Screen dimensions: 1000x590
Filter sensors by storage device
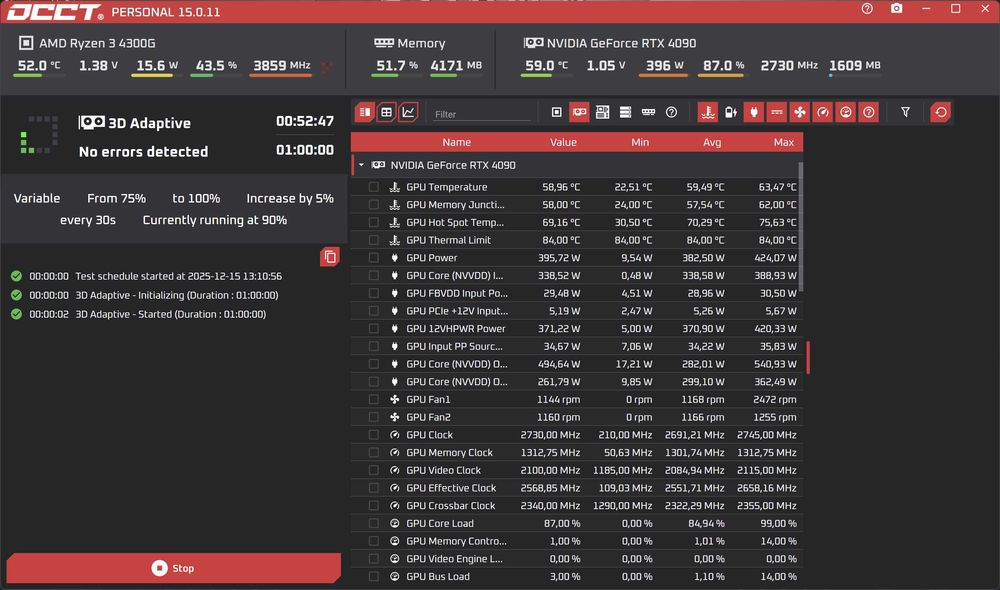tap(625, 112)
